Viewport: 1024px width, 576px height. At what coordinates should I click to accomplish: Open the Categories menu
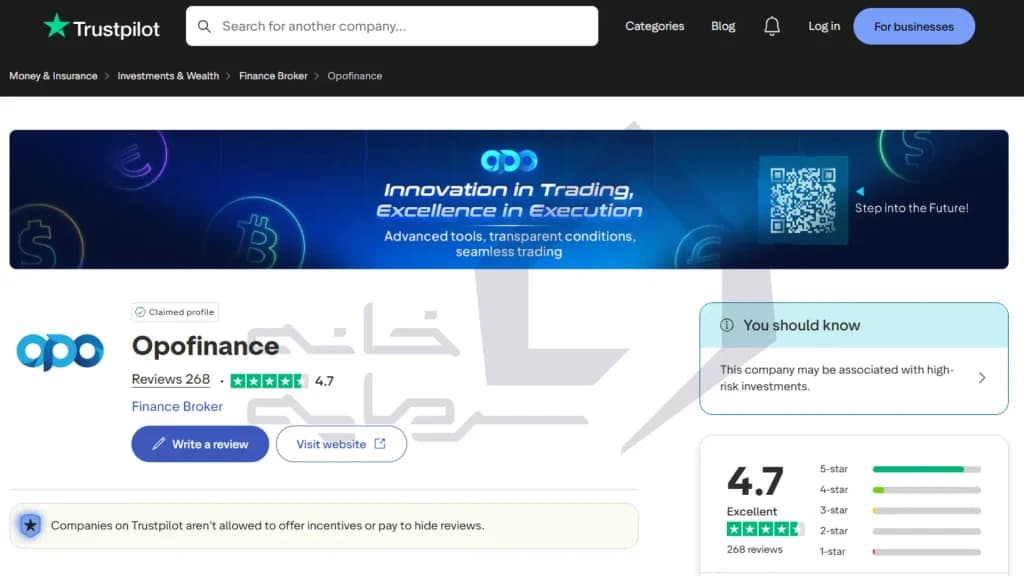click(x=654, y=26)
